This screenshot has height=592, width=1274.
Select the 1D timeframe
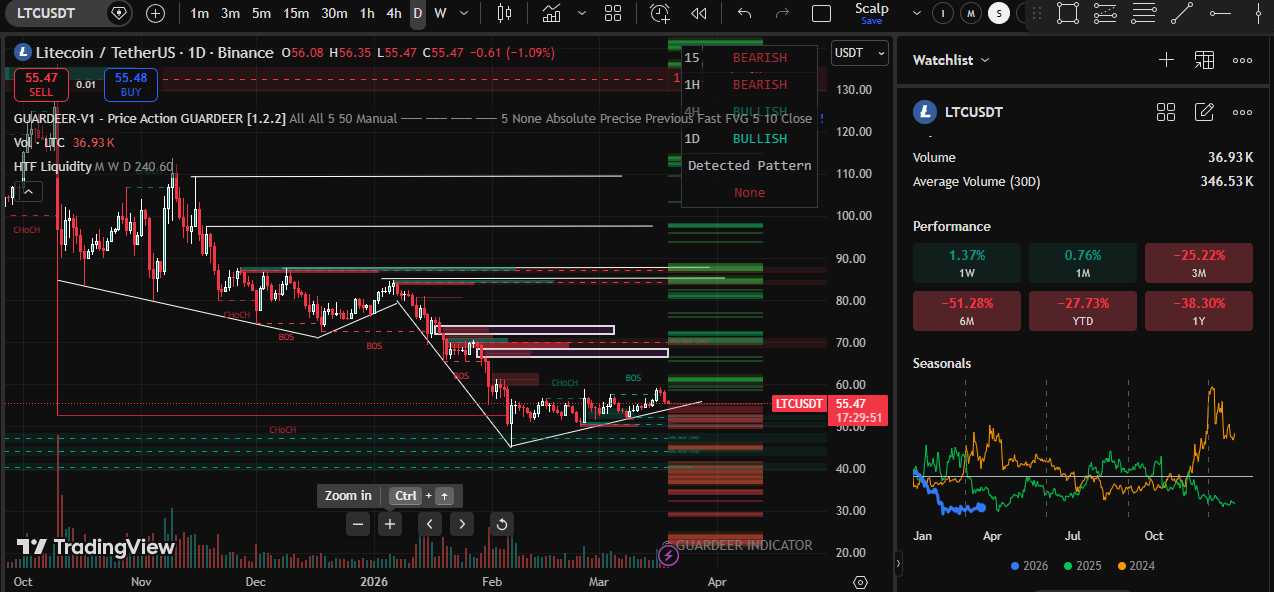(x=417, y=13)
